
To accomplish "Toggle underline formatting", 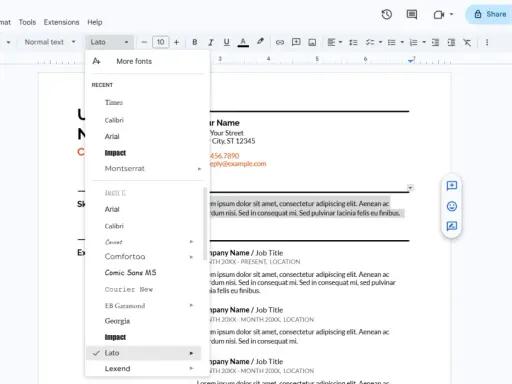I will (x=227, y=42).
